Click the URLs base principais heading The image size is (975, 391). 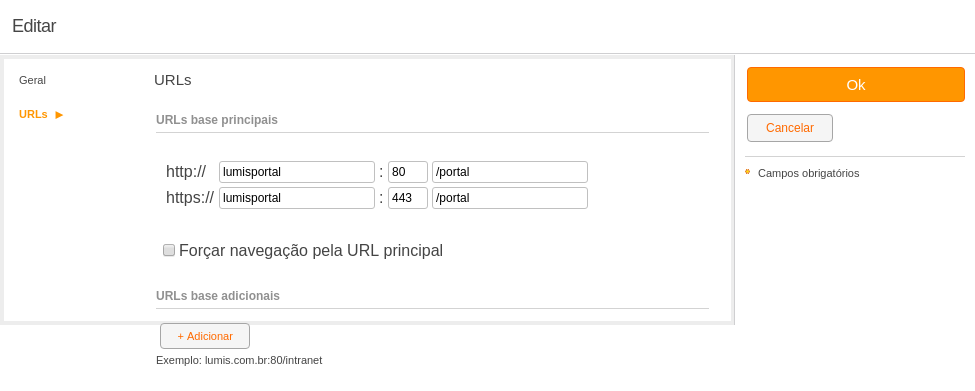click(216, 119)
